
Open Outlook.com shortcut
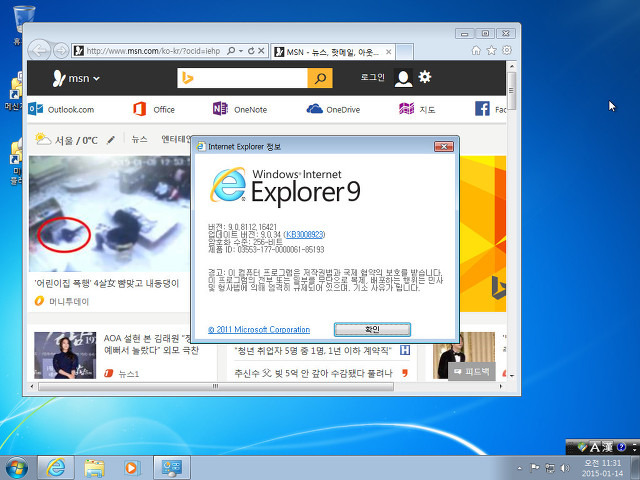(x=61, y=109)
